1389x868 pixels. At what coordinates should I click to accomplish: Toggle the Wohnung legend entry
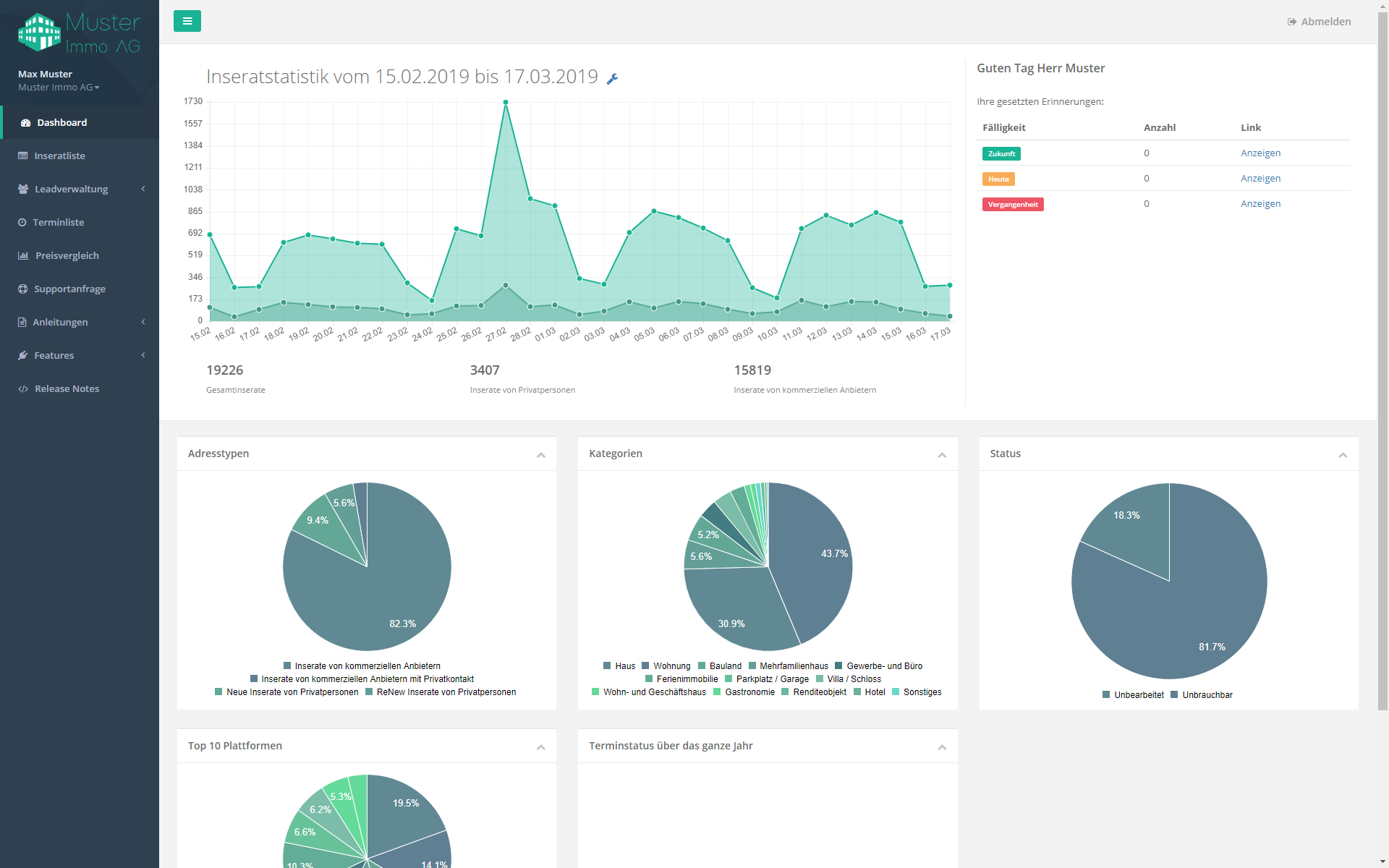click(x=666, y=666)
